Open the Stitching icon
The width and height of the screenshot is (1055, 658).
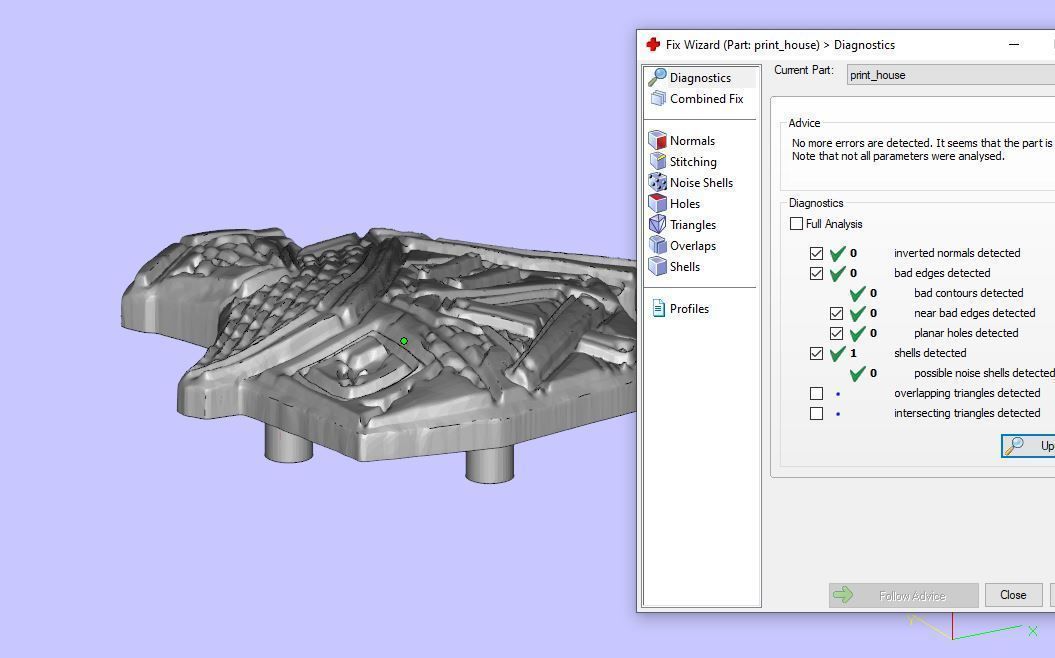coord(658,161)
